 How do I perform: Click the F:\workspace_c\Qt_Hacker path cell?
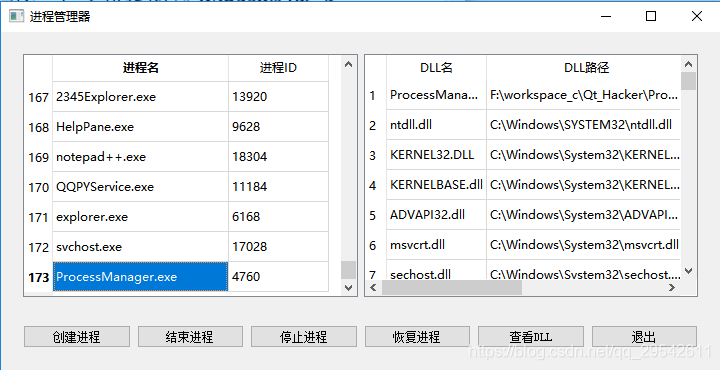pyautogui.click(x=584, y=95)
